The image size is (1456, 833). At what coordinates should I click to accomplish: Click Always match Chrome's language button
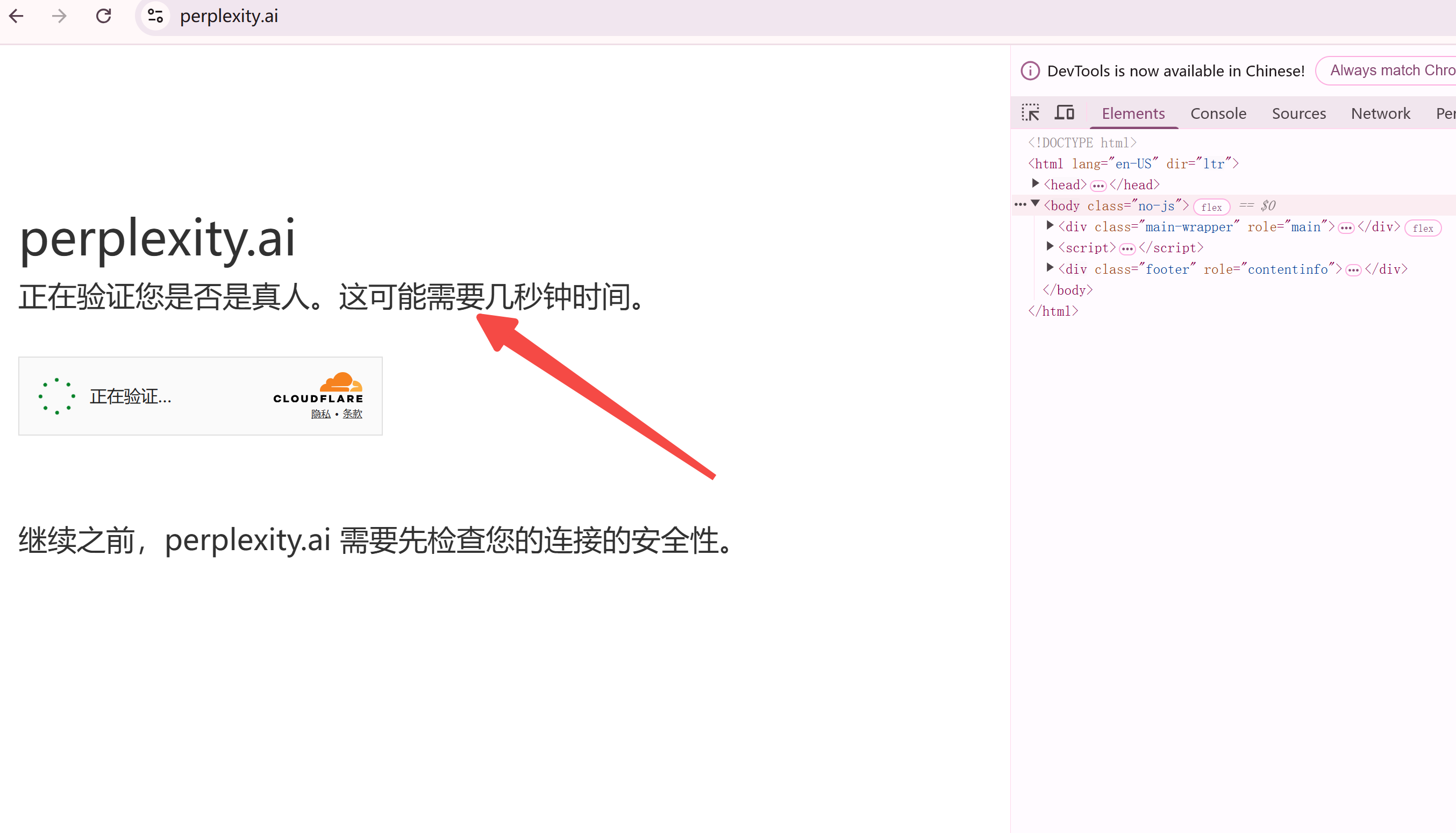coord(1386,70)
